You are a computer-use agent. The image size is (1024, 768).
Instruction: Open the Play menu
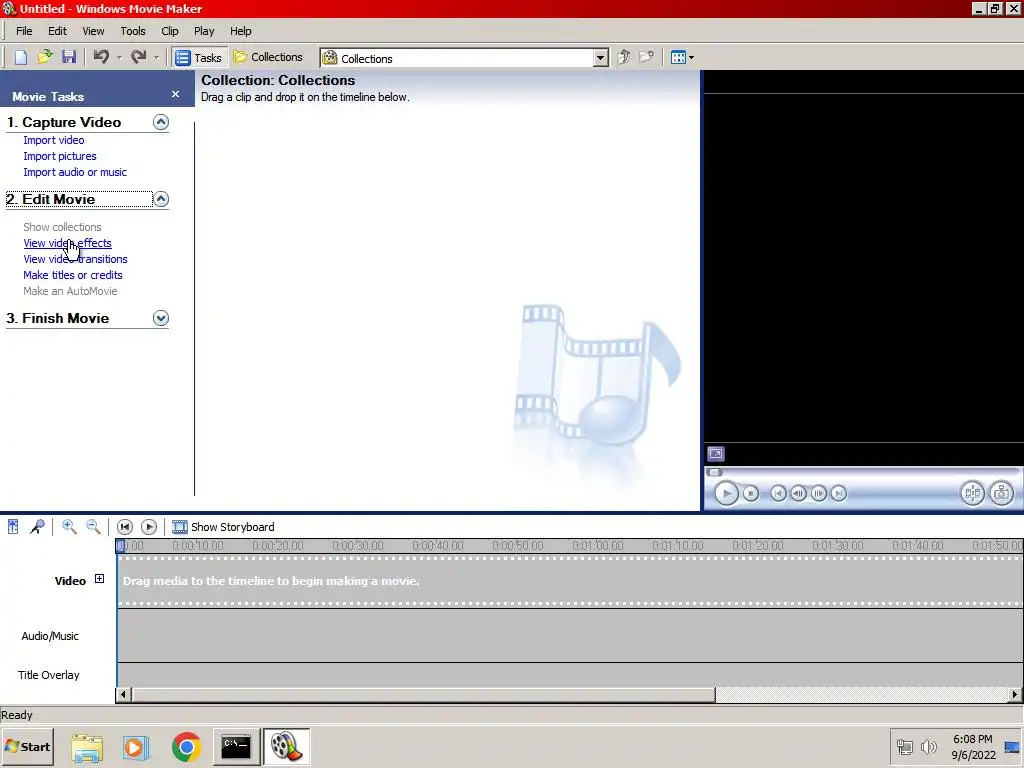point(204,31)
